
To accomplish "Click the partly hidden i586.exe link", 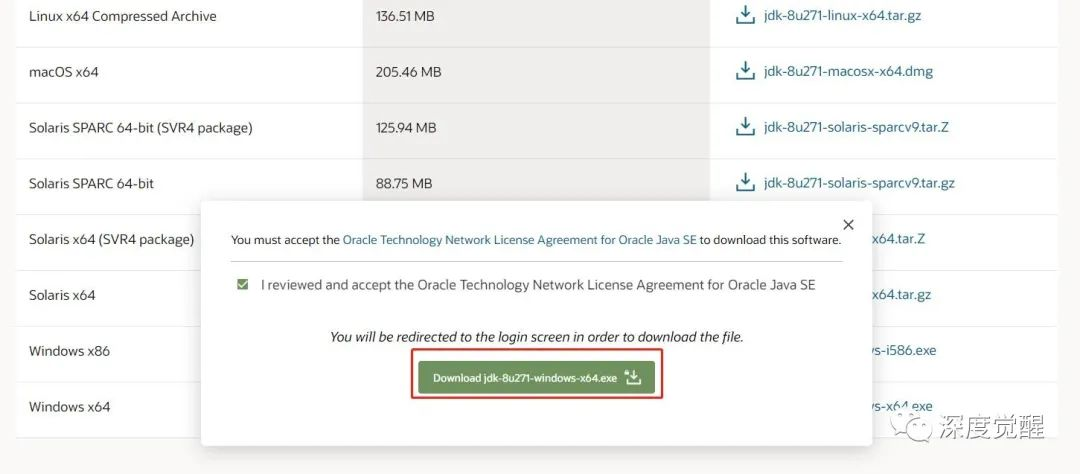I will click(904, 350).
